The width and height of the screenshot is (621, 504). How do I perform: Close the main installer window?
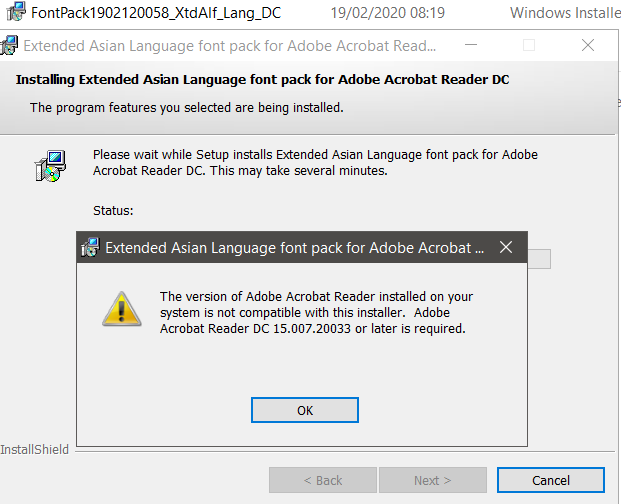[x=588, y=46]
